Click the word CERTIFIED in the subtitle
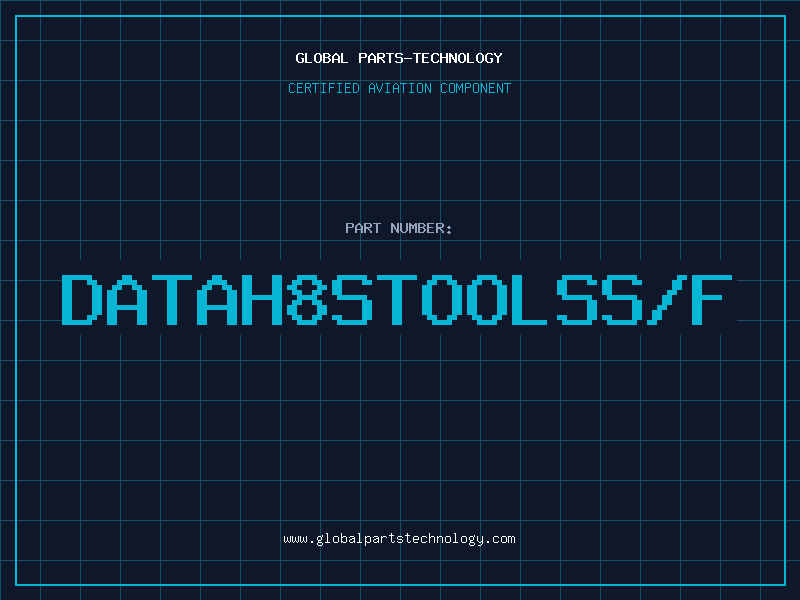Screen dimensions: 800x600 pos(325,88)
